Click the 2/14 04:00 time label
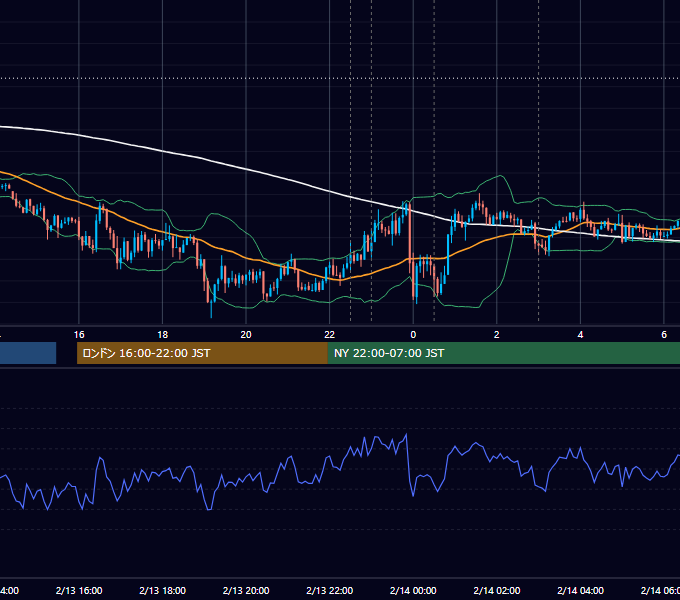The image size is (680, 600). 580,590
